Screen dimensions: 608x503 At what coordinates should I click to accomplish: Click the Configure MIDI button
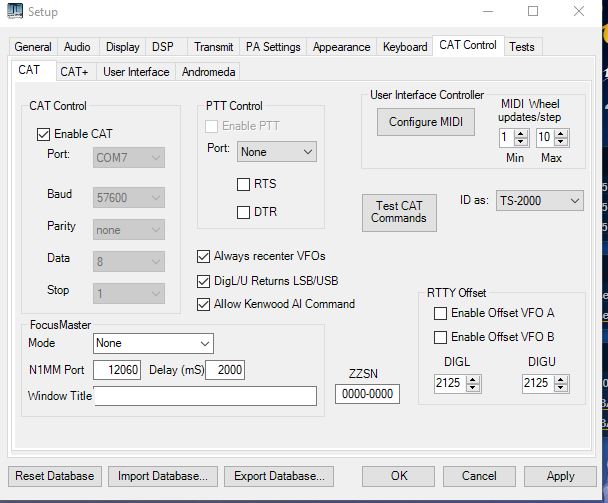[x=425, y=122]
